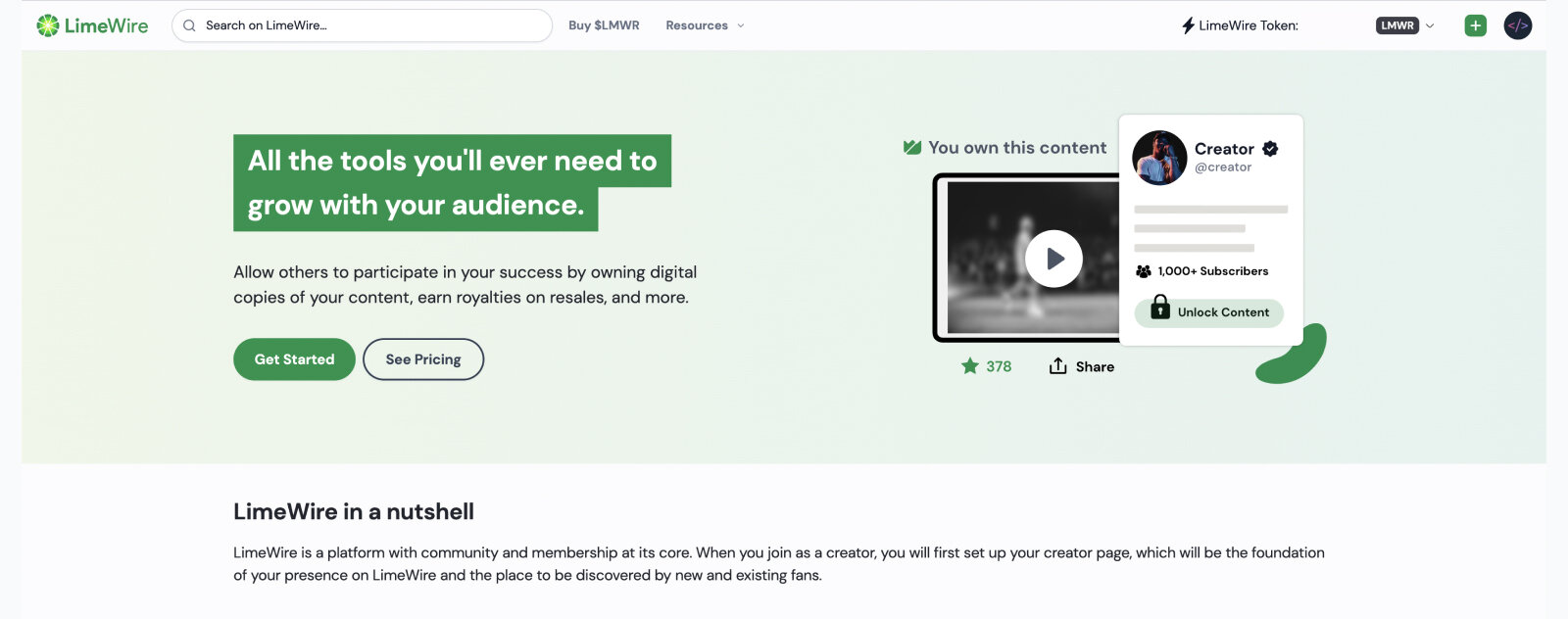The width and height of the screenshot is (1568, 619).
Task: Click the See Pricing button
Action: (423, 359)
